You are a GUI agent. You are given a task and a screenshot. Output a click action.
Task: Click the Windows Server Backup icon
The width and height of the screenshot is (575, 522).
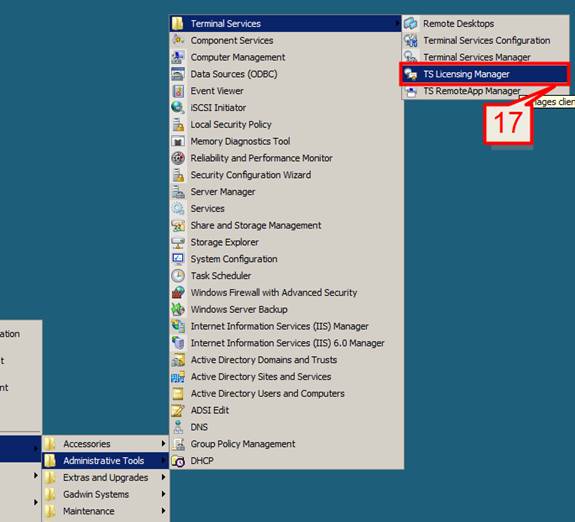point(178,310)
